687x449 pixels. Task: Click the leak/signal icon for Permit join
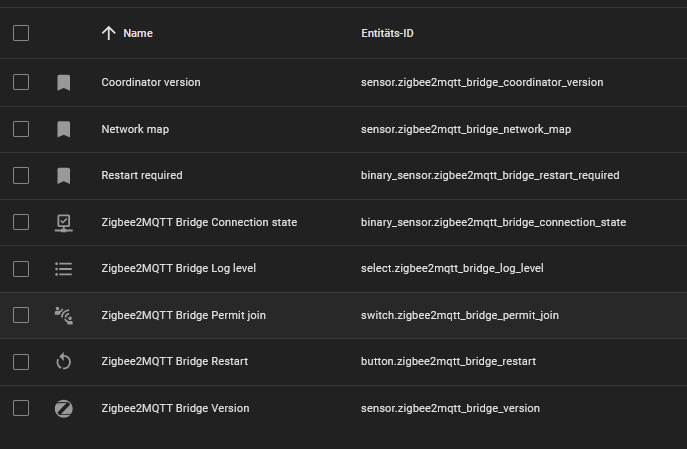(x=64, y=315)
